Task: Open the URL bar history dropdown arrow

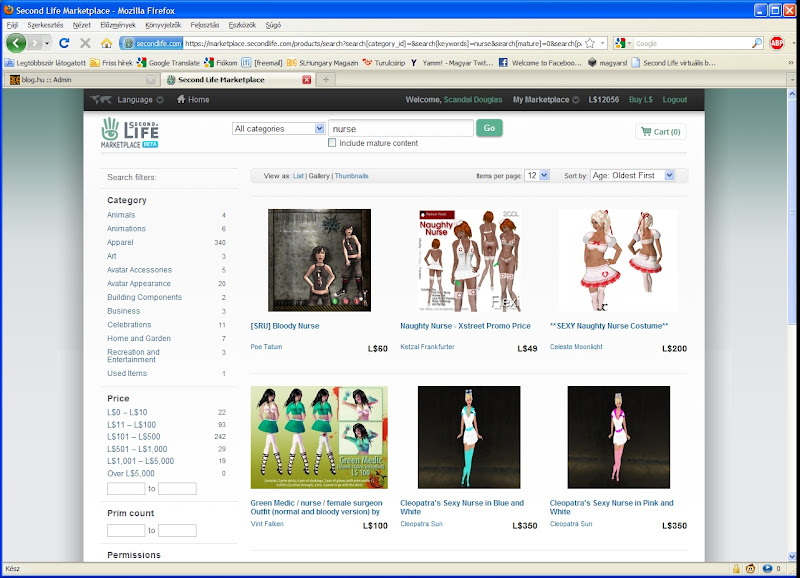Action: point(602,43)
